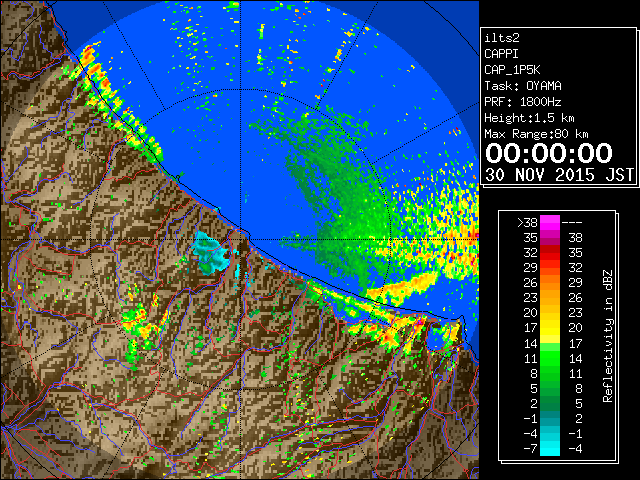Click the '---' legend label
The width and height of the screenshot is (640, 480).
click(x=572, y=223)
